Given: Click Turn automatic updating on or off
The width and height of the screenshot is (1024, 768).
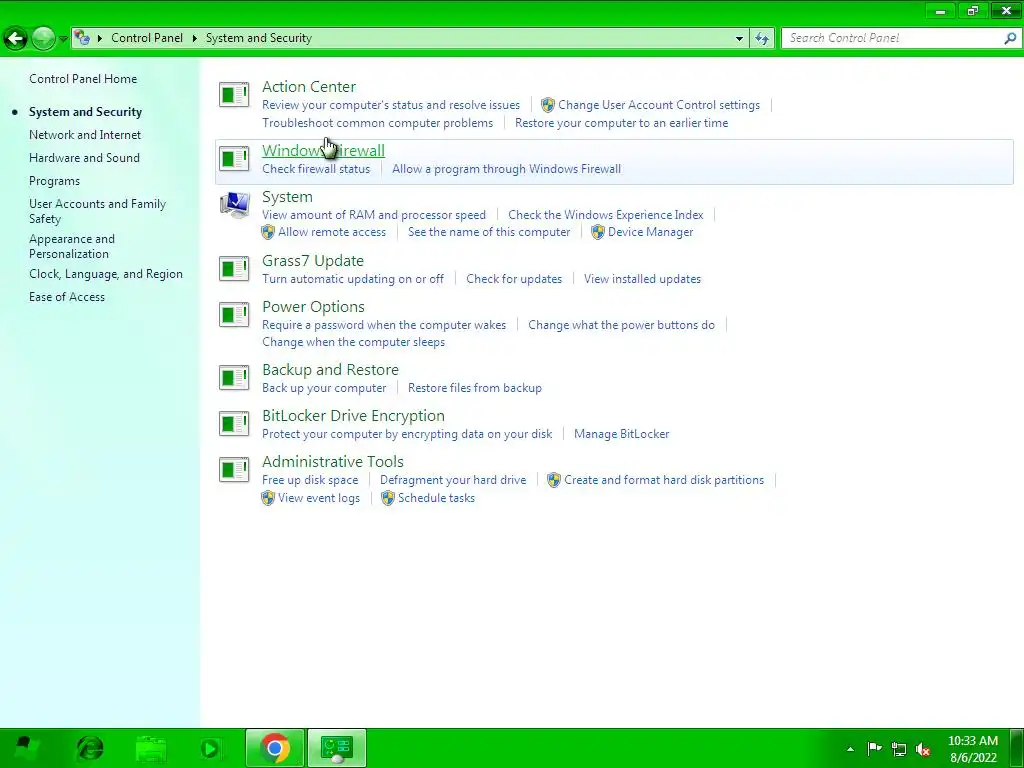Looking at the screenshot, I should [x=353, y=279].
